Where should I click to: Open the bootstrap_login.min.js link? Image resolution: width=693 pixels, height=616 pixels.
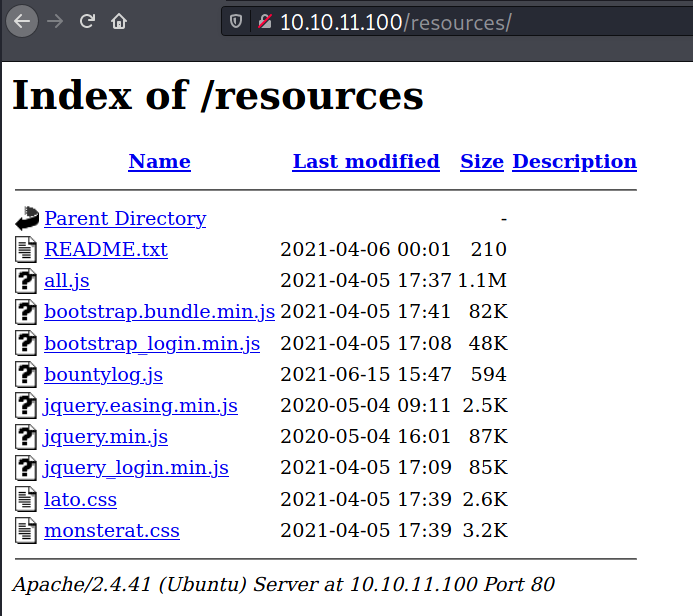coord(152,344)
